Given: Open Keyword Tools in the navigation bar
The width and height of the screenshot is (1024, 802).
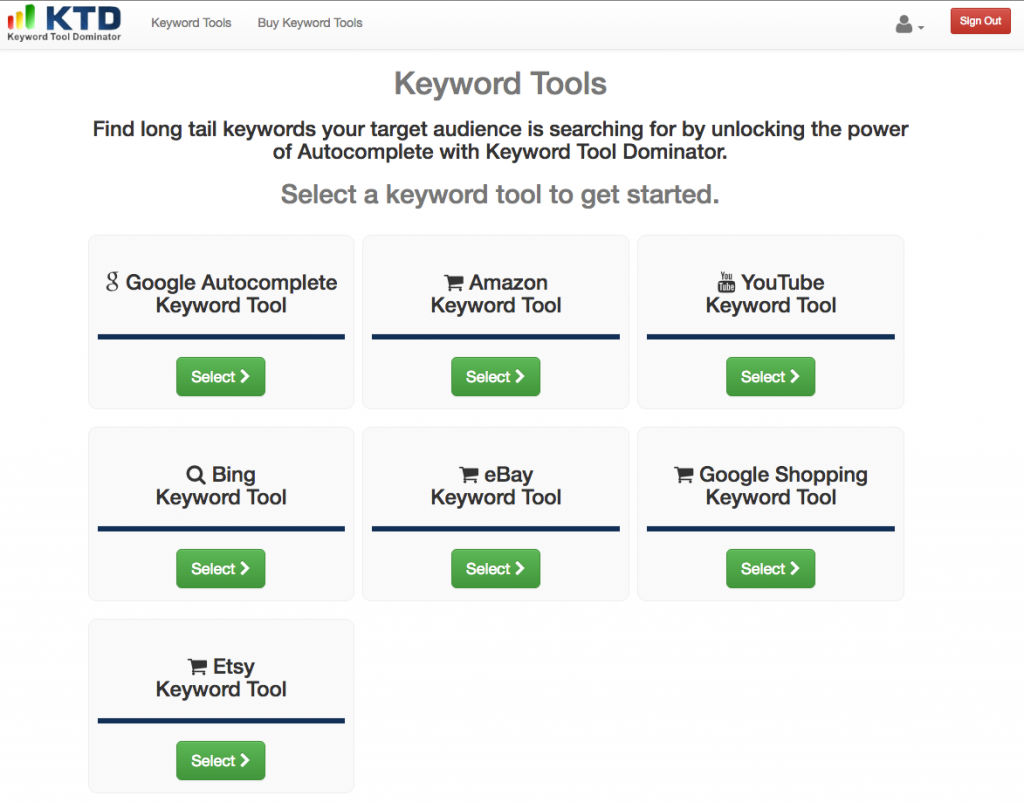Looking at the screenshot, I should (191, 22).
